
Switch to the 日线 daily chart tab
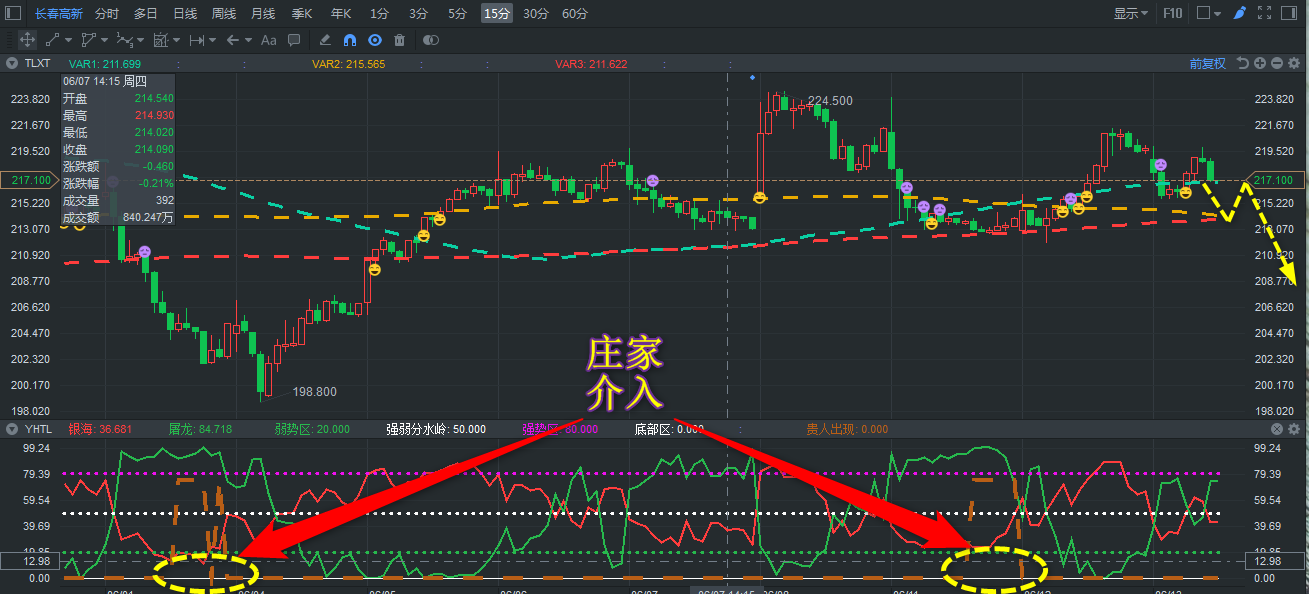click(x=185, y=13)
